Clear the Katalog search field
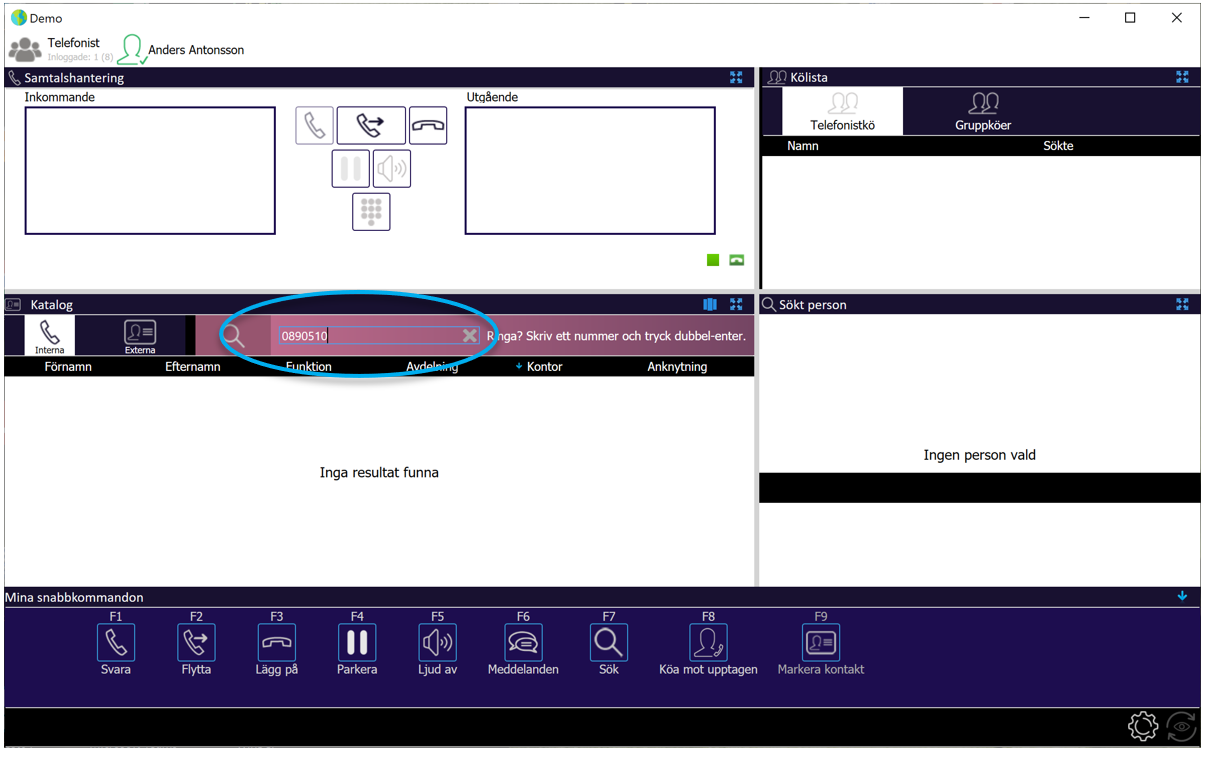Viewport: 1206px width, 759px height. 469,336
